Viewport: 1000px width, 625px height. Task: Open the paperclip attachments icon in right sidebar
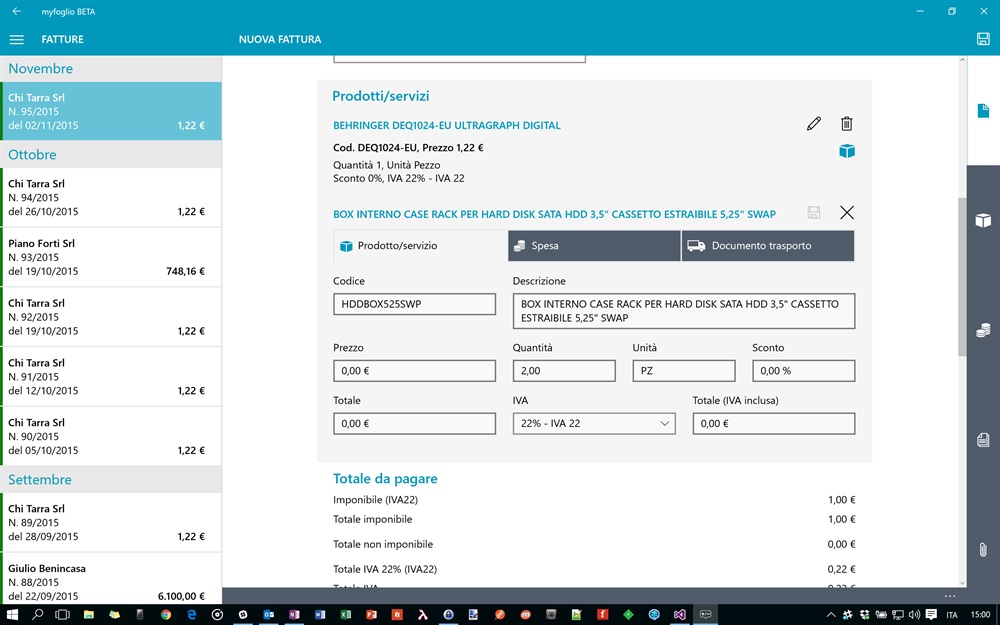pyautogui.click(x=983, y=549)
